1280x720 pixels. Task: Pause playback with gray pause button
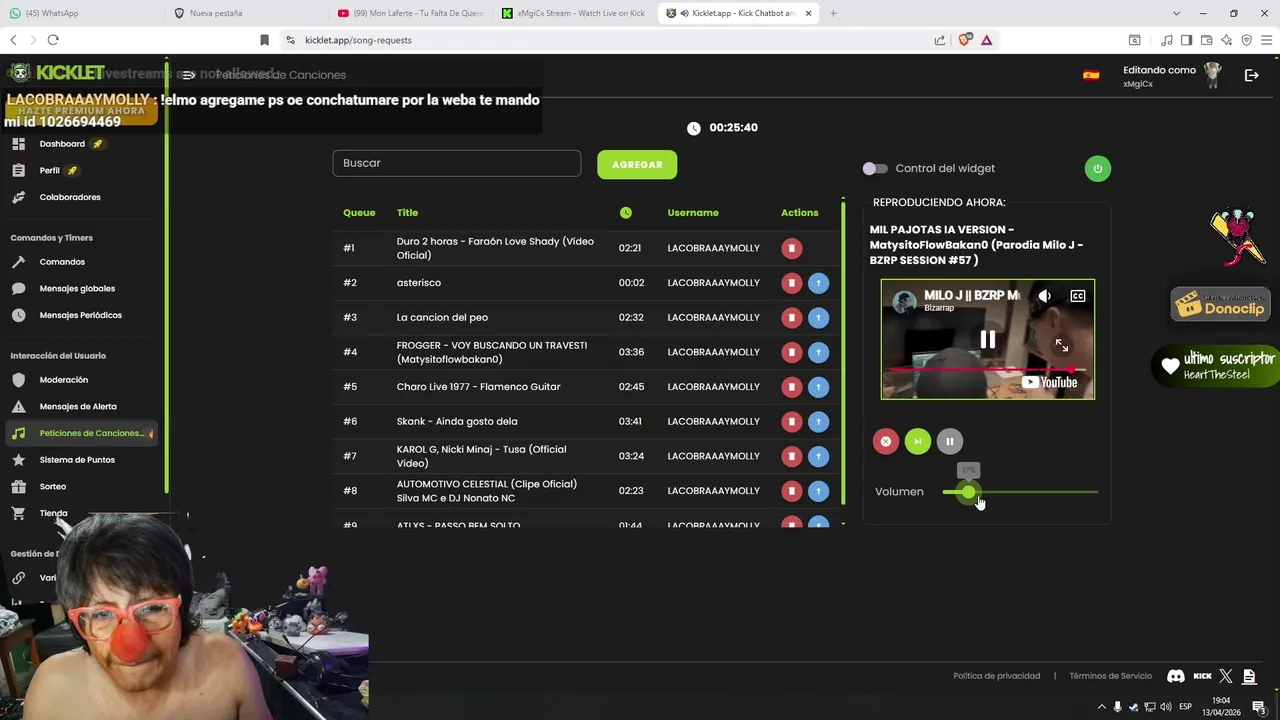click(949, 441)
